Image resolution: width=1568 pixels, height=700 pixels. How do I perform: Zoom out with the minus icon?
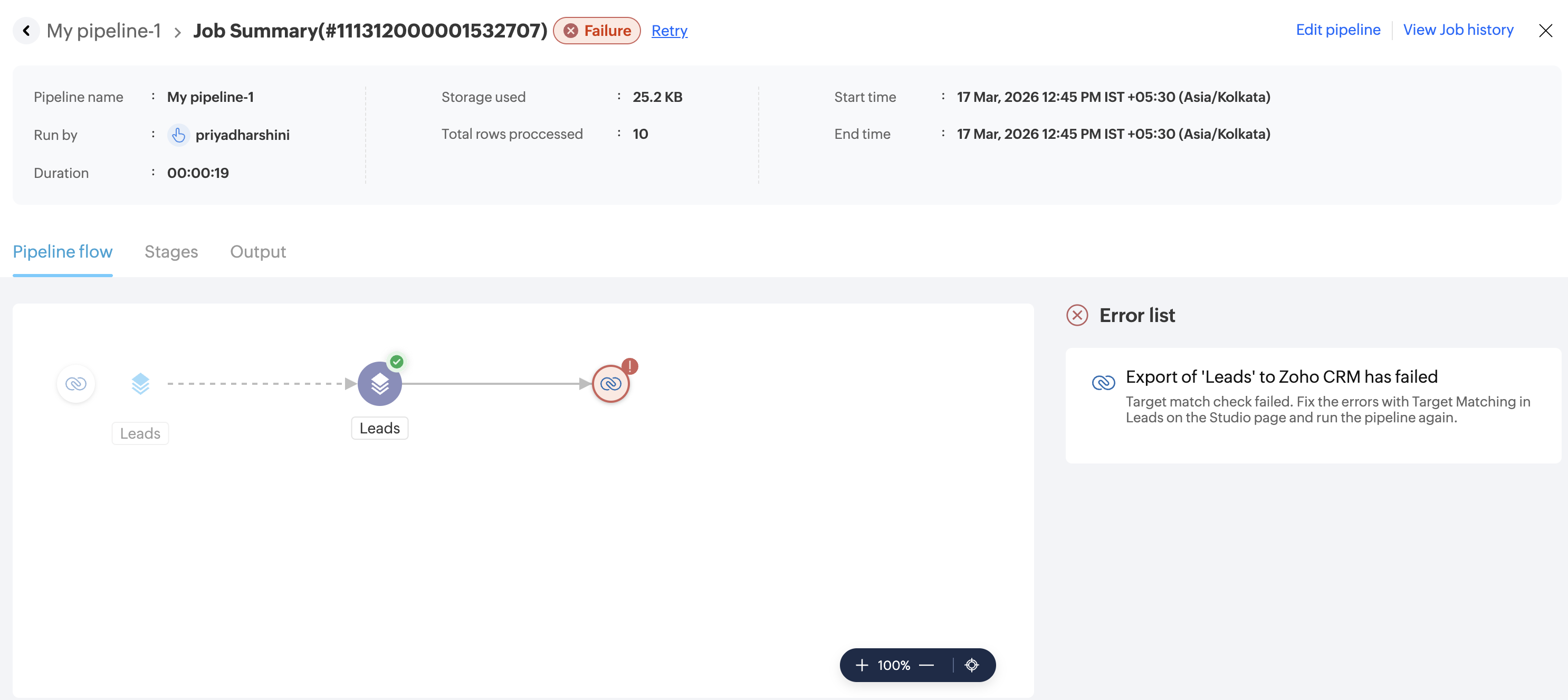pos(926,665)
